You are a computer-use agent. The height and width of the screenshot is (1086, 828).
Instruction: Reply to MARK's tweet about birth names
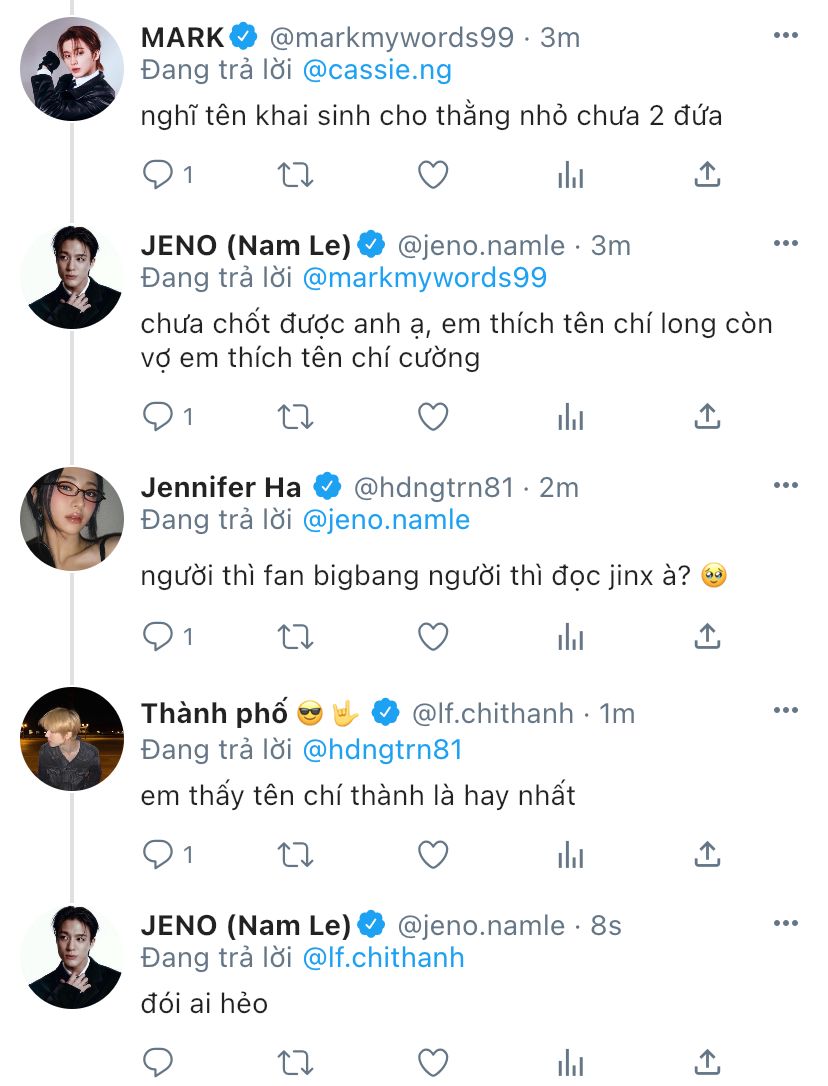point(159,175)
